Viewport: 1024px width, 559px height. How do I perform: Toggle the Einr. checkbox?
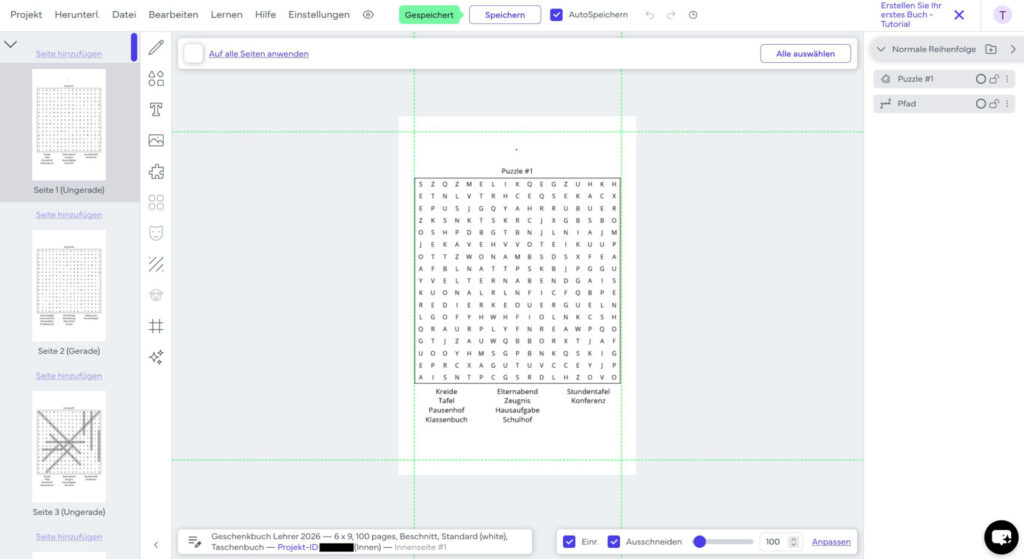[569, 541]
